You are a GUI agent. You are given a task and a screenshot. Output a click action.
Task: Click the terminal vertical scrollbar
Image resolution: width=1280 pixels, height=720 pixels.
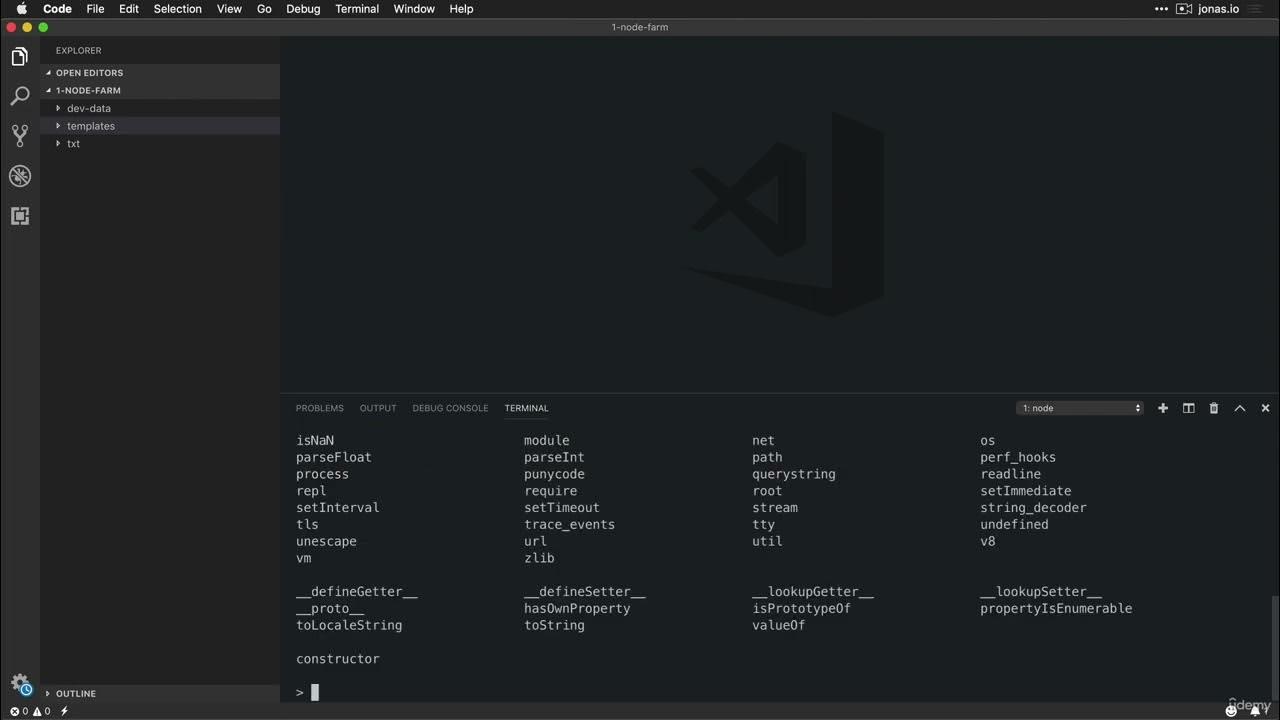1274,640
